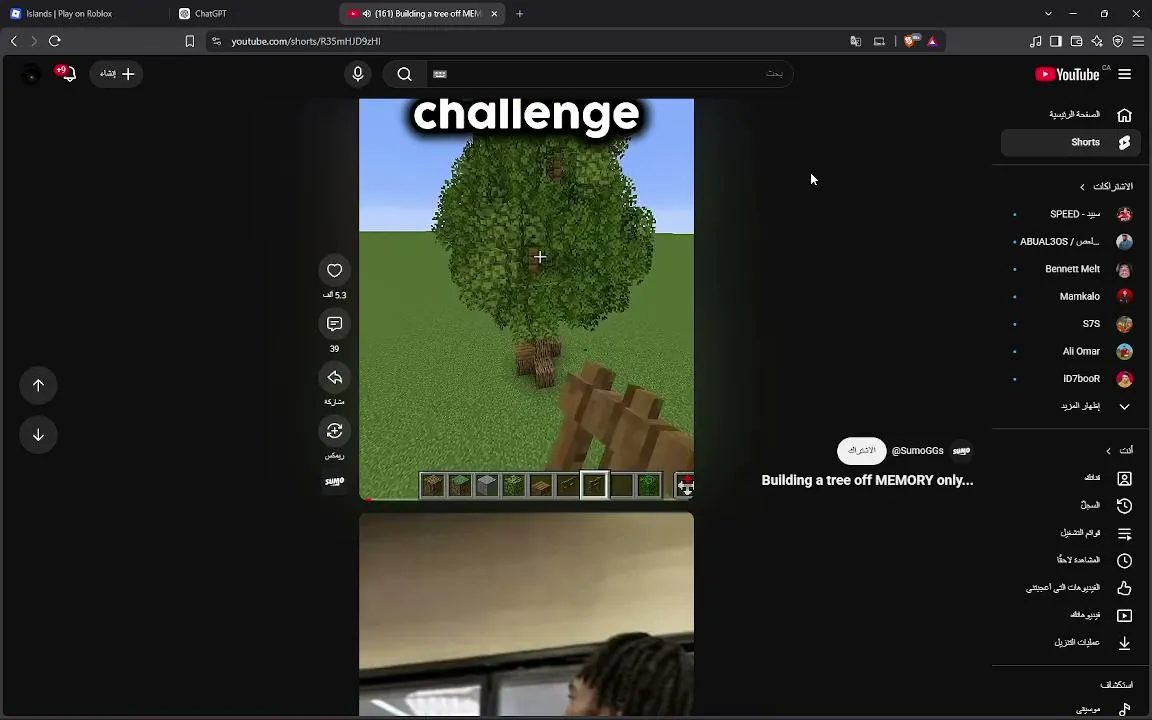Close the active YouTube tab

pos(494,14)
